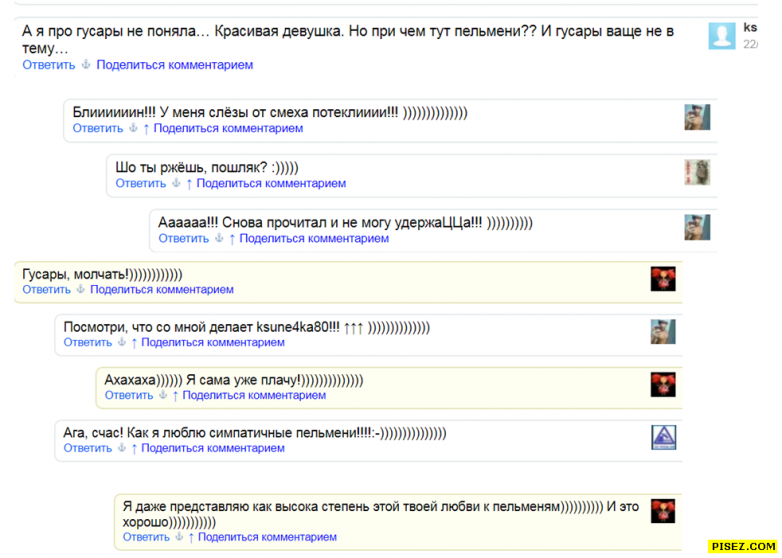Open avatar beside "Ага, счас!" comment

pos(663,438)
